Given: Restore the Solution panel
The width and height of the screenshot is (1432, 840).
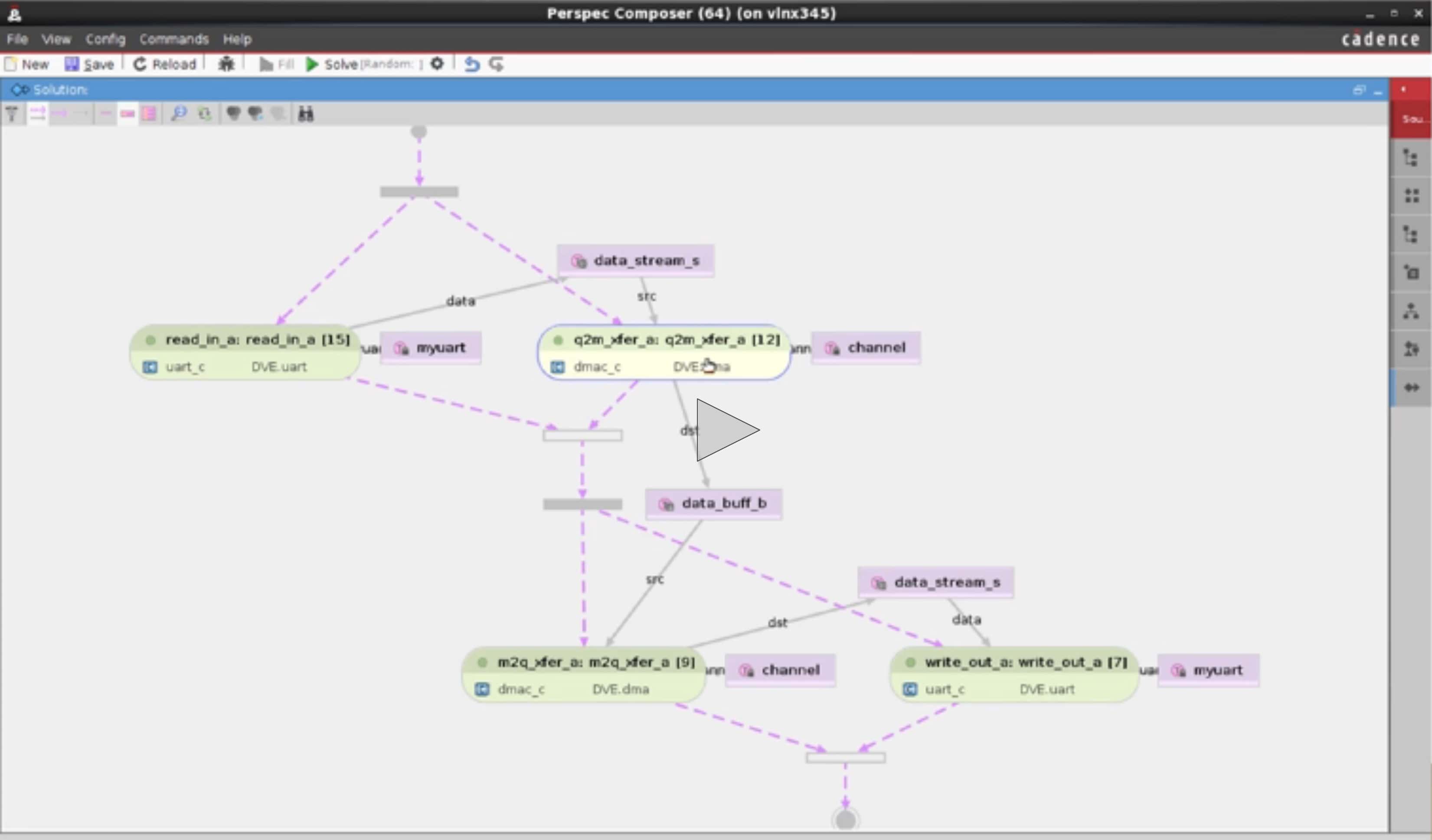Looking at the screenshot, I should pos(1359,90).
